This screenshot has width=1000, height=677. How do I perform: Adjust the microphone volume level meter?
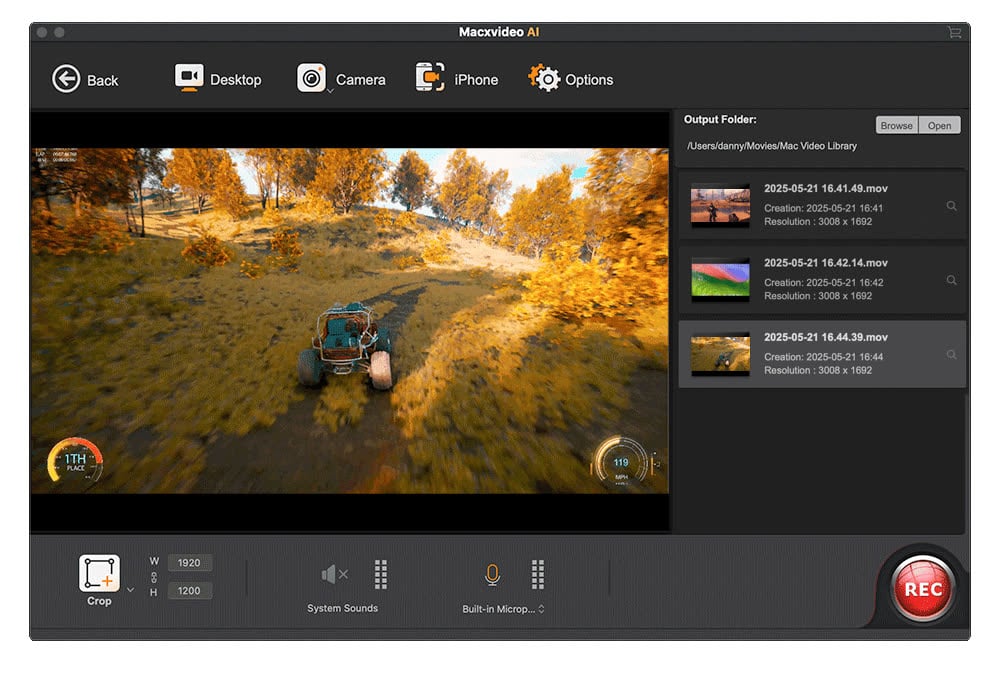pyautogui.click(x=538, y=574)
